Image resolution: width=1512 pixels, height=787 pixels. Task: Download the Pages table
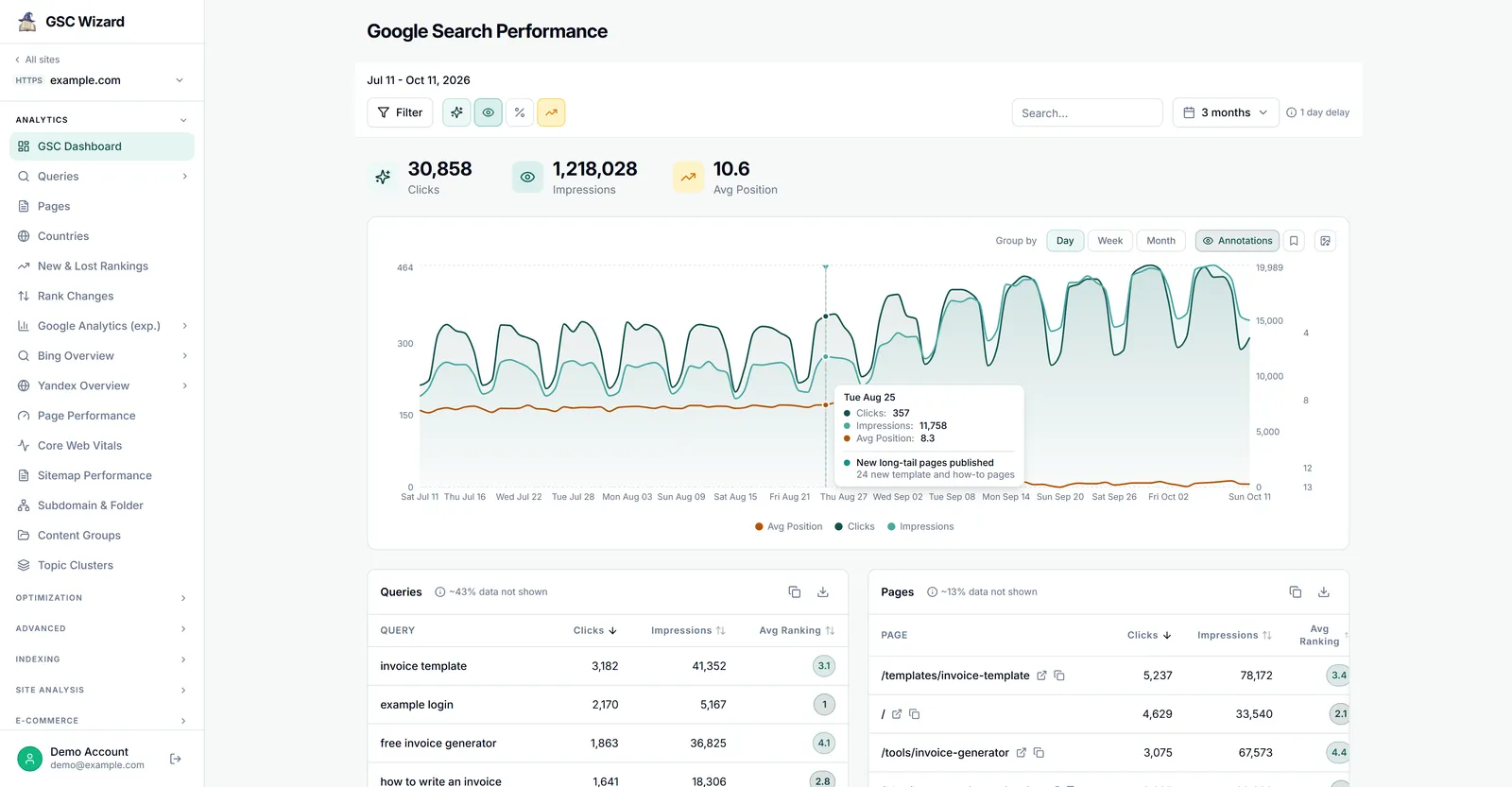click(1324, 592)
